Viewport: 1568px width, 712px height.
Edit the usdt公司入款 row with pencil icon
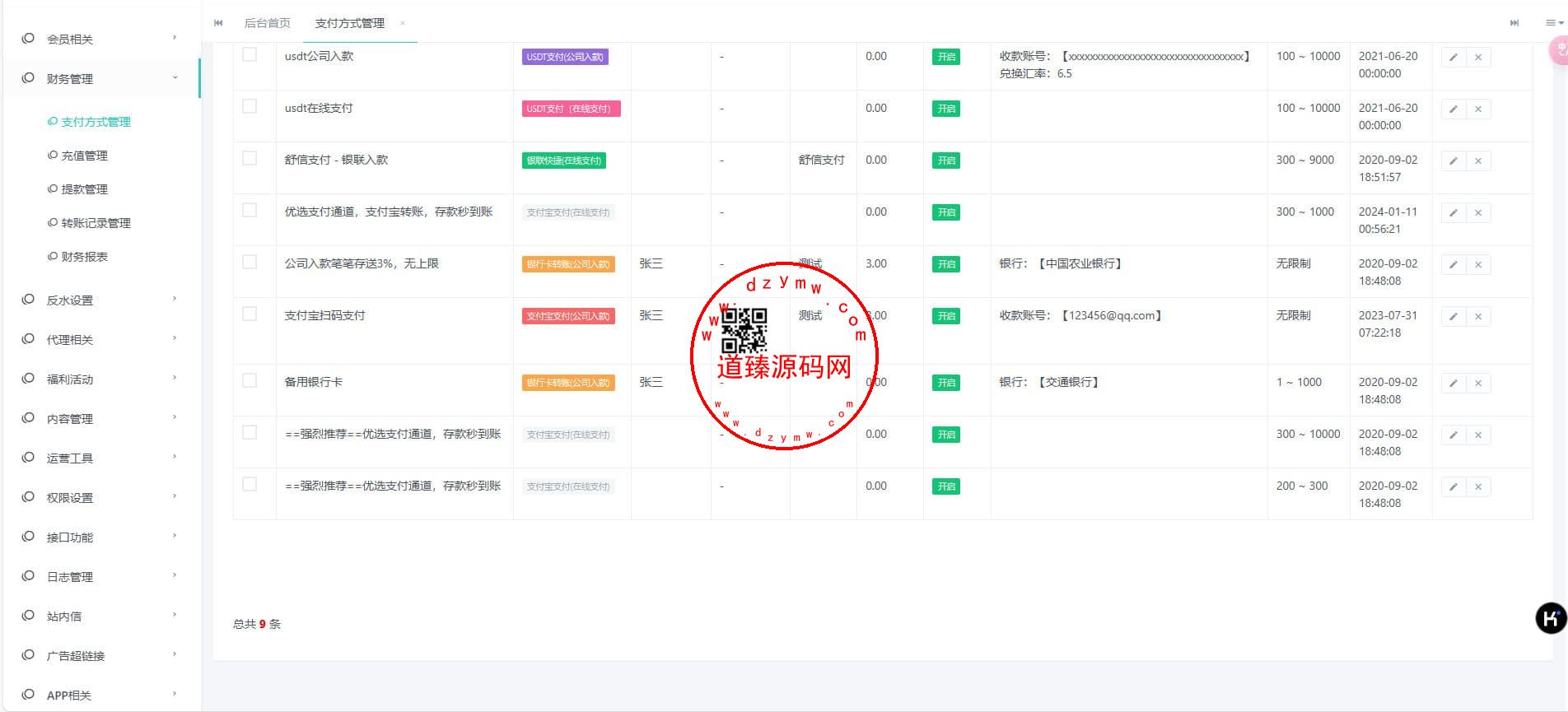tap(1454, 58)
